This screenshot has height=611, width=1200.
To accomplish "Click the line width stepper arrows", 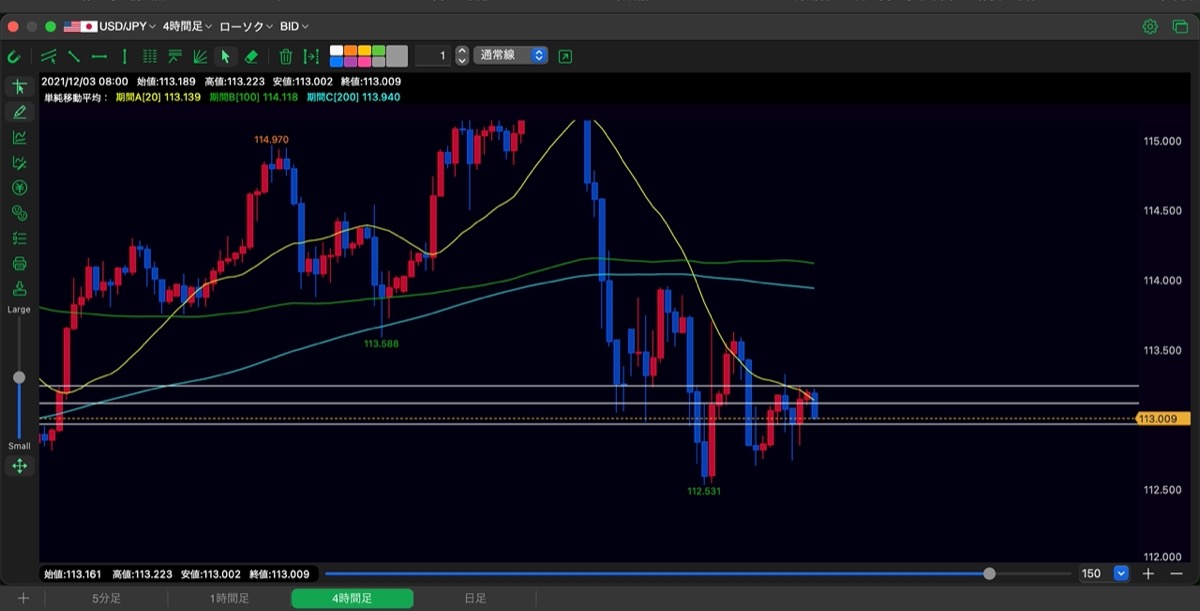I will coord(462,56).
